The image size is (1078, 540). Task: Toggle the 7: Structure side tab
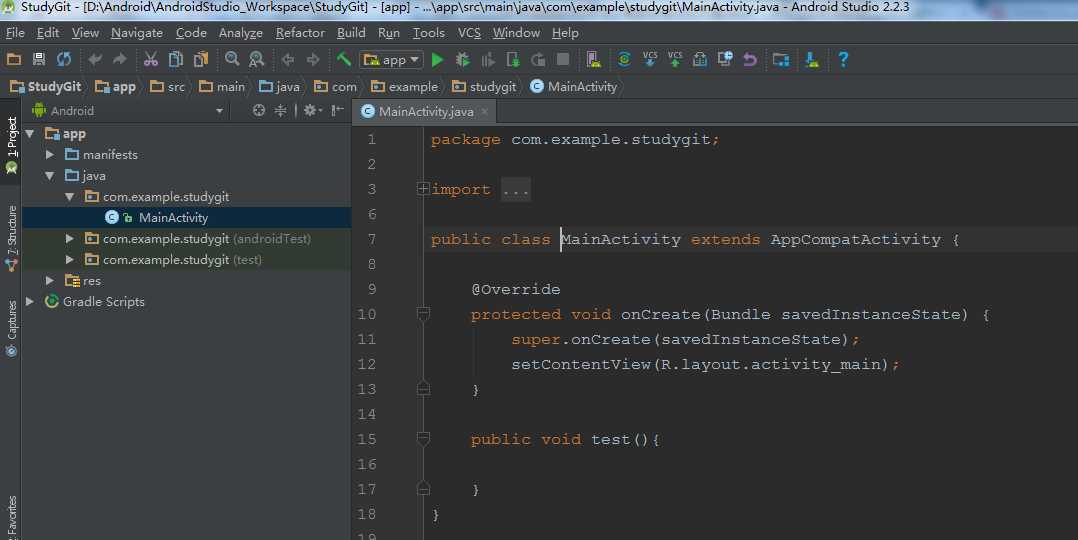click(x=11, y=237)
